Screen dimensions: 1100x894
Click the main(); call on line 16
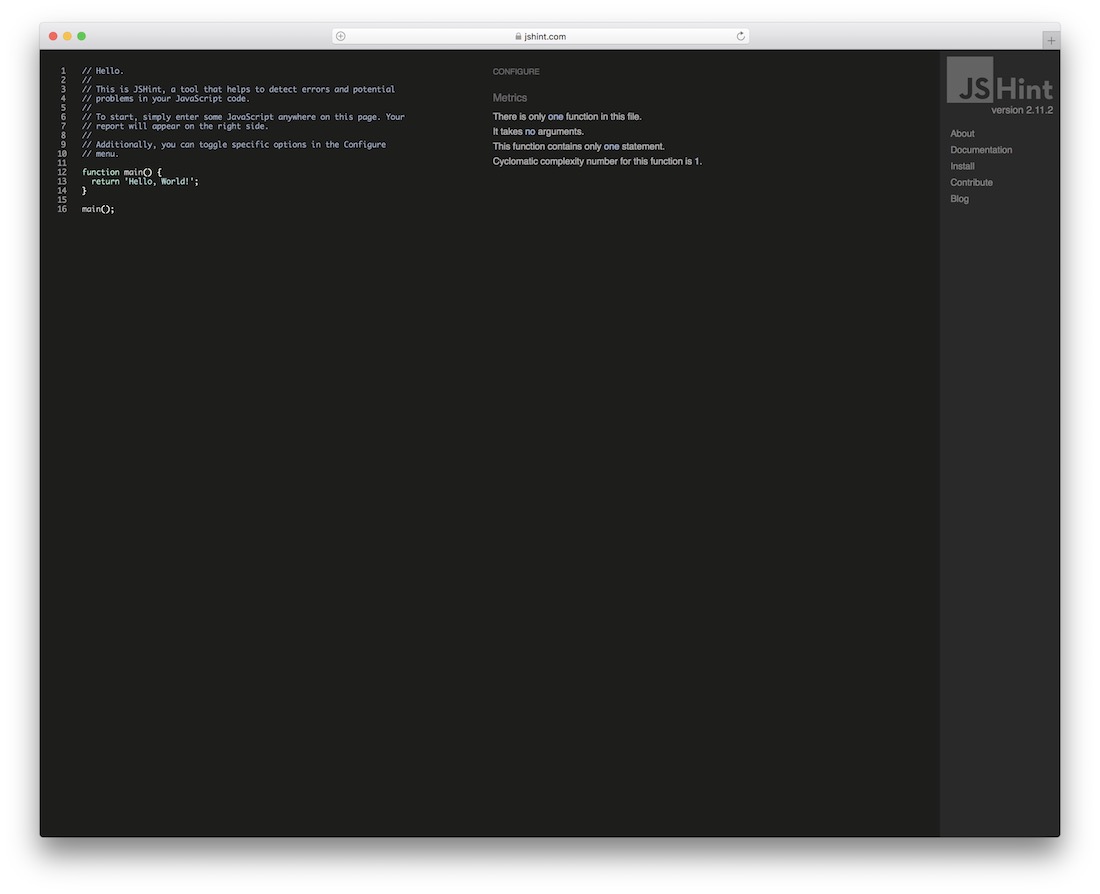[98, 209]
